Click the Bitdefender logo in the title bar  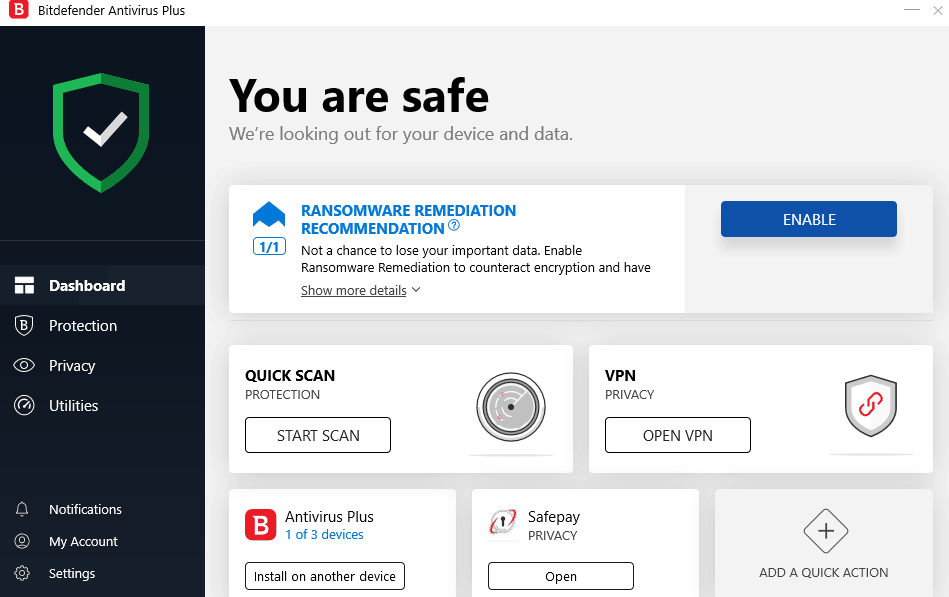point(16,11)
